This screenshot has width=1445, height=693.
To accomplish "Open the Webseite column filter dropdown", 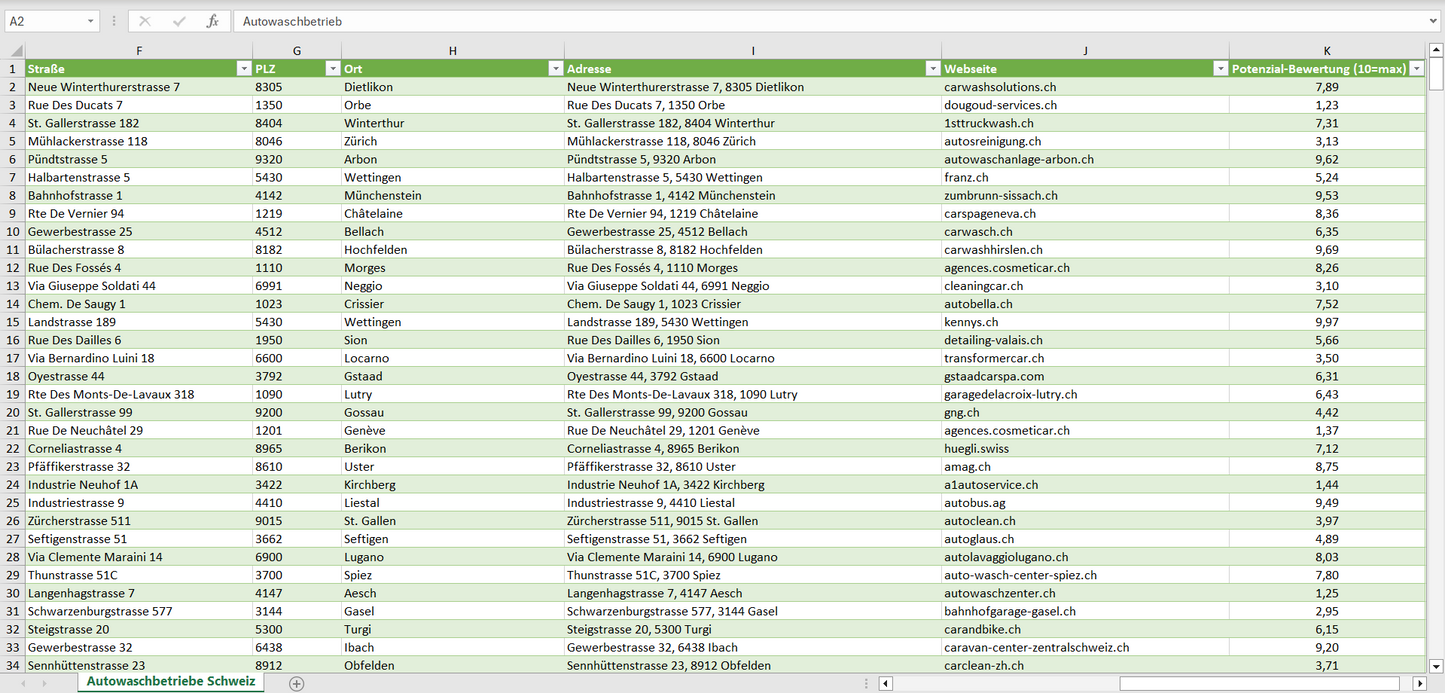I will [1220, 69].
